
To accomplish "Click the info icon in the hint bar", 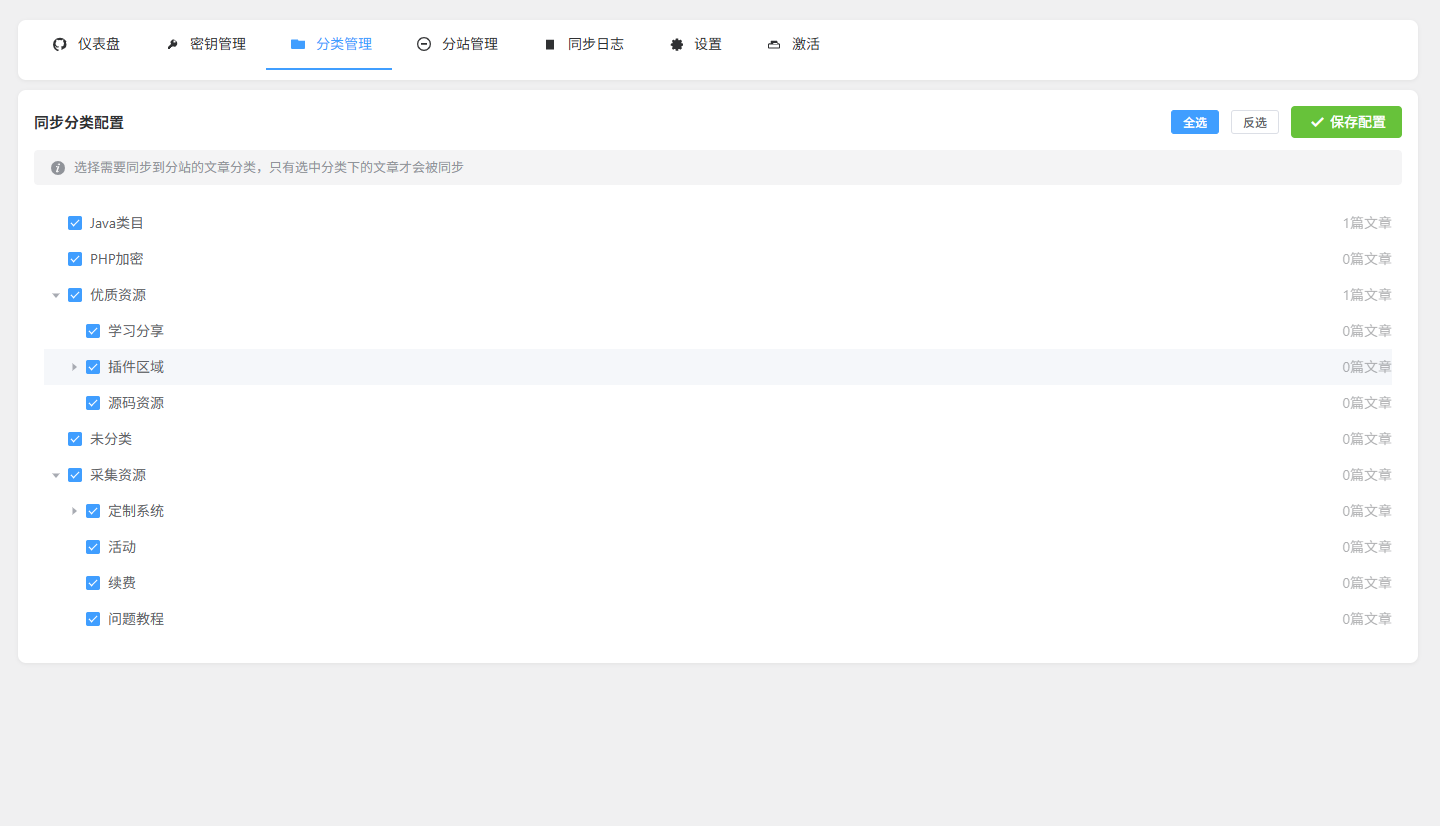I will tap(58, 168).
